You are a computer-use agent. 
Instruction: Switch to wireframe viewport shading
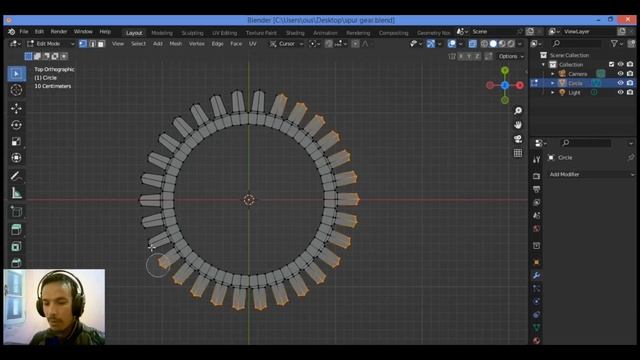tap(484, 44)
